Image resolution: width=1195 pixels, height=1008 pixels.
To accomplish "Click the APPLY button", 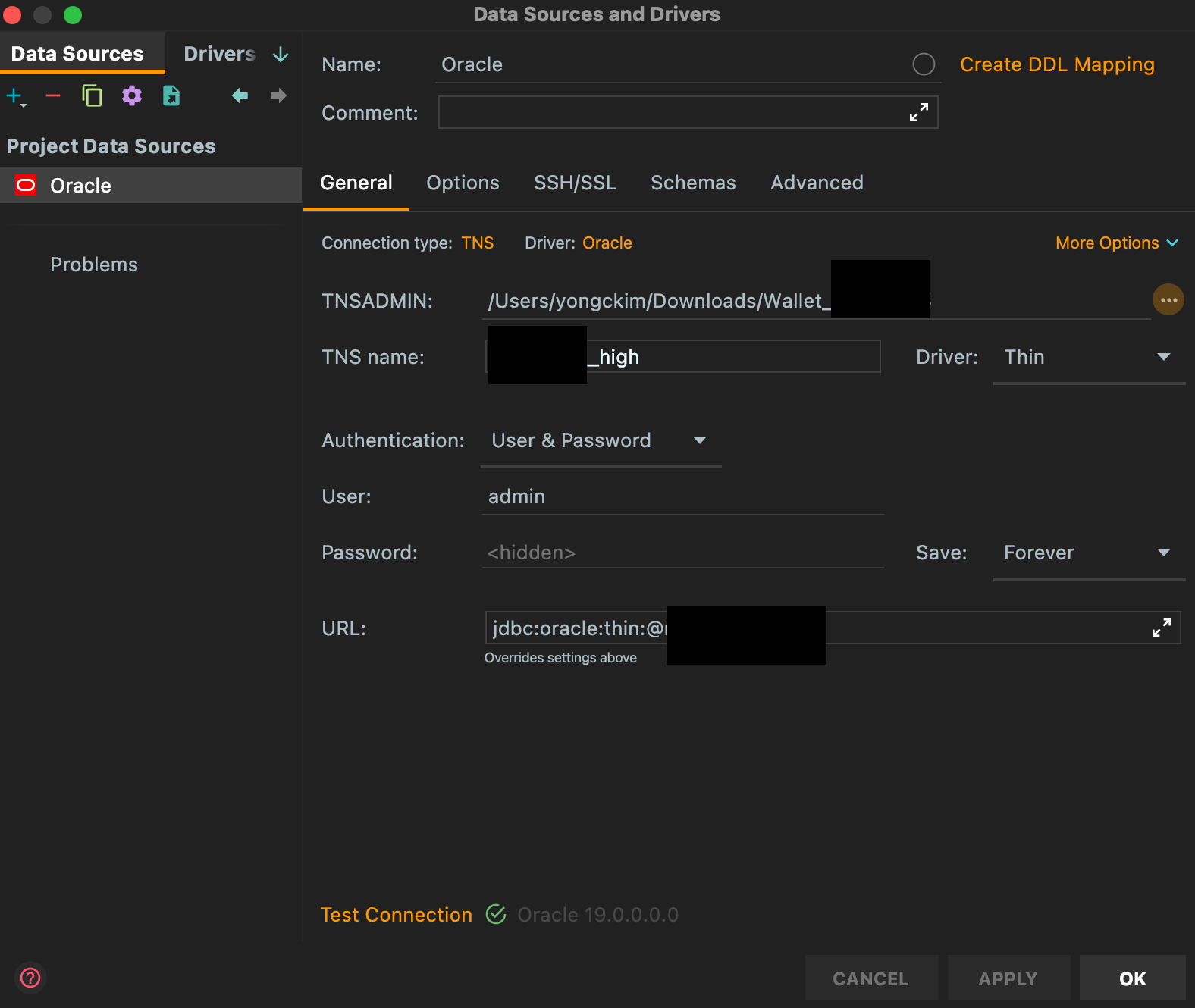I will tap(1008, 978).
